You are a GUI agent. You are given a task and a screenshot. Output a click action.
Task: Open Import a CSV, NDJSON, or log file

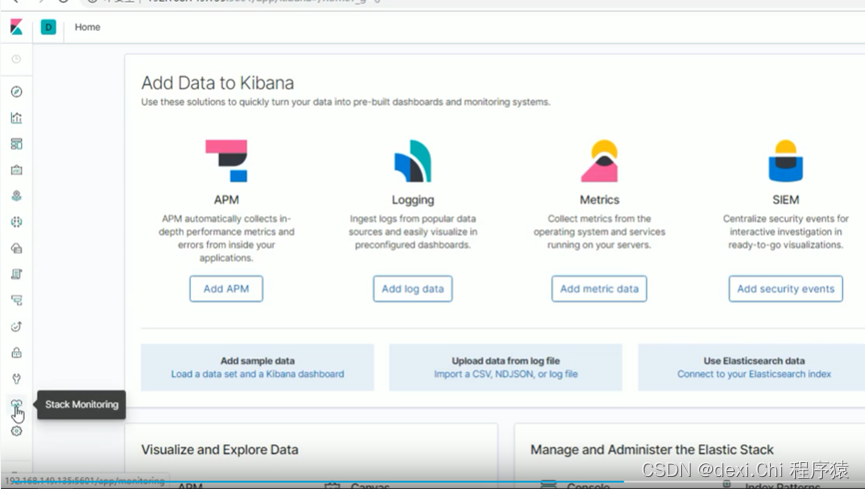pyautogui.click(x=506, y=374)
